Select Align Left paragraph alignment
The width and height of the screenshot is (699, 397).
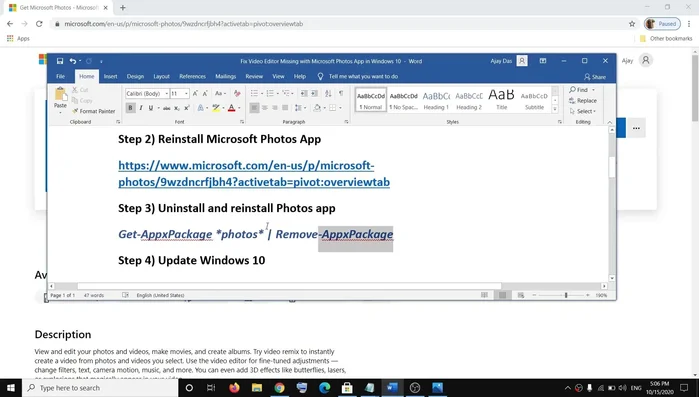[254, 108]
